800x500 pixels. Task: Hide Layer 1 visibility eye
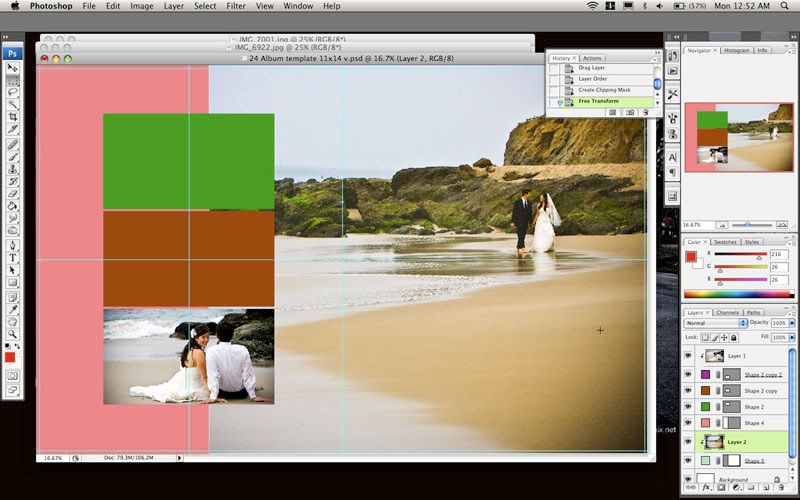click(688, 355)
